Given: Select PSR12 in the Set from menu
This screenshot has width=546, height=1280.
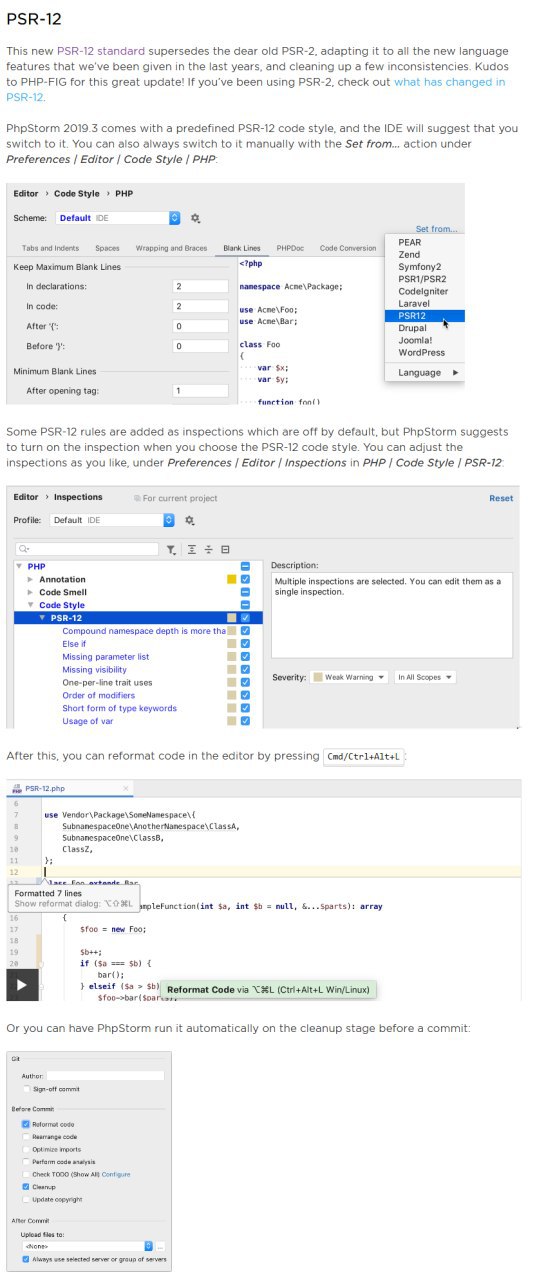Looking at the screenshot, I should pyautogui.click(x=425, y=316).
